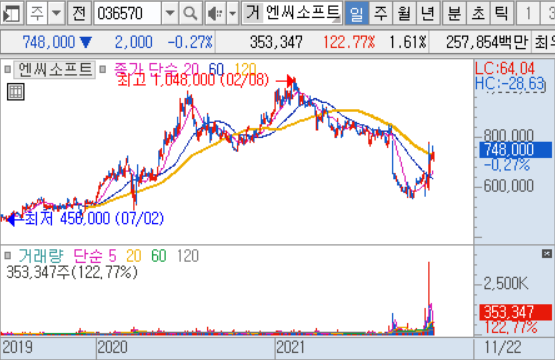This screenshot has height=360, width=555.
Task: Switch to the 틱 tick chart tab
Action: (502, 13)
